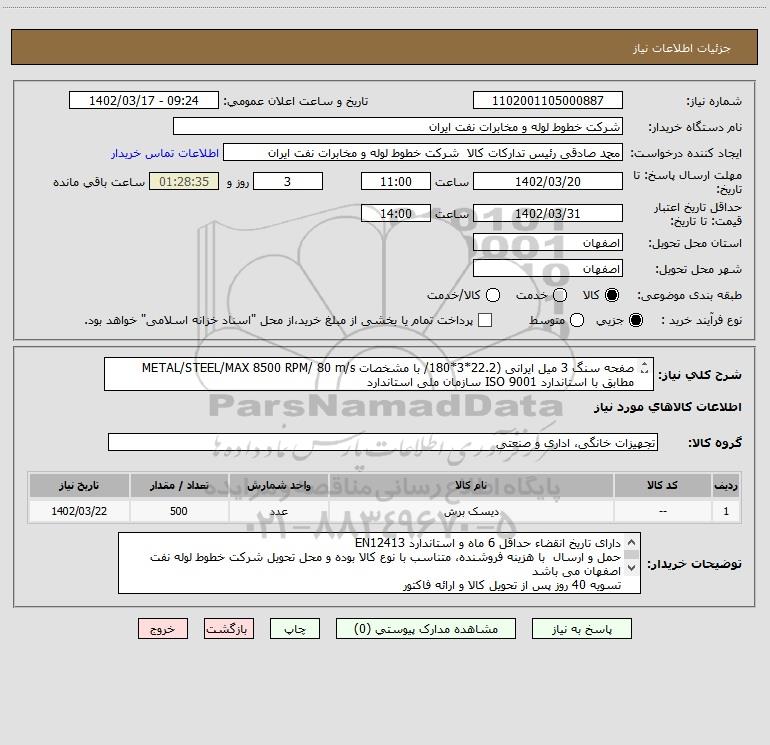The width and height of the screenshot is (770, 745).
Task: Click the 14:00 validity time field
Action: pos(396,213)
